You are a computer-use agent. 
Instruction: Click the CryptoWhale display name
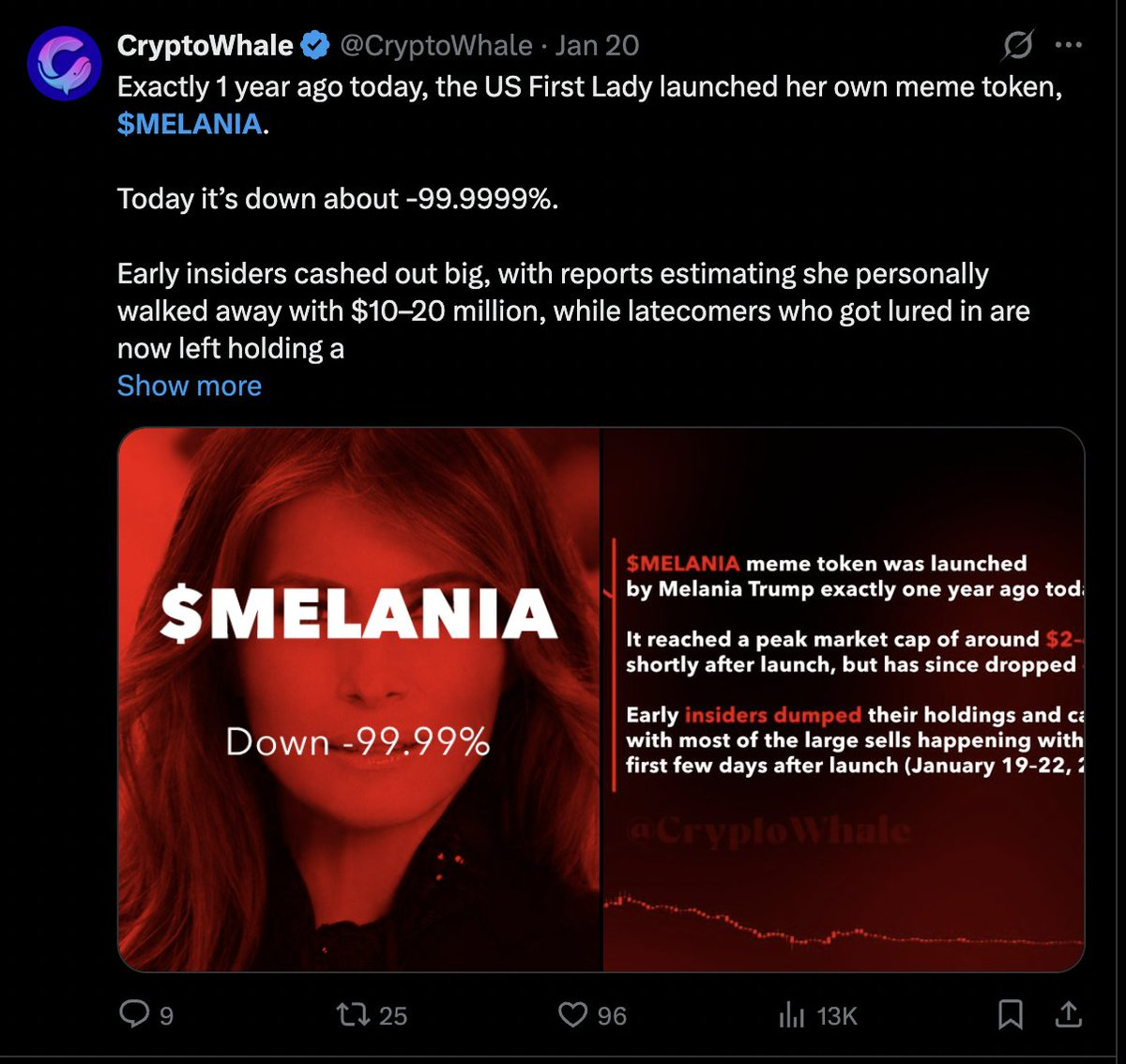click(x=205, y=45)
